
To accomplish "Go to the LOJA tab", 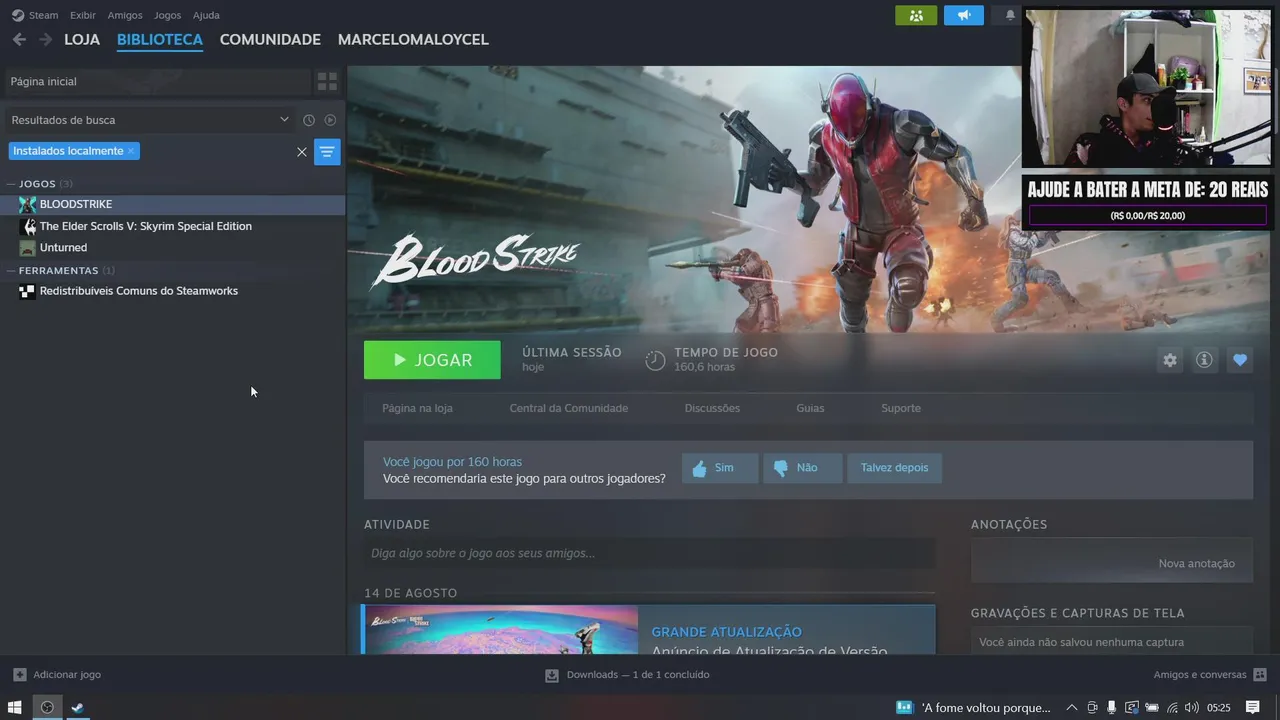I will [x=82, y=39].
